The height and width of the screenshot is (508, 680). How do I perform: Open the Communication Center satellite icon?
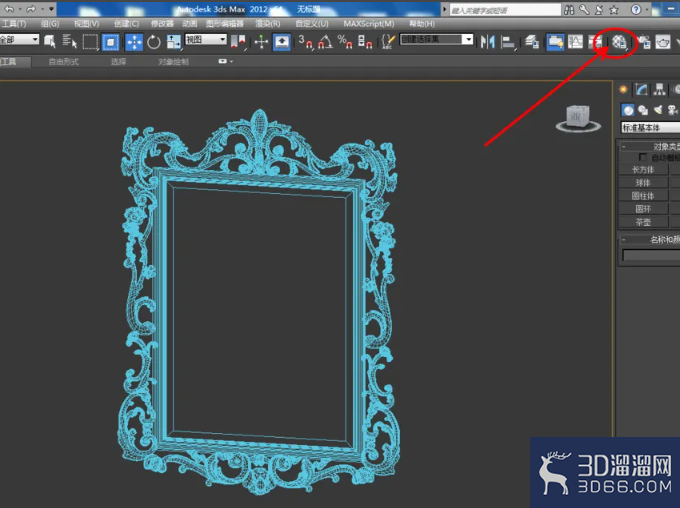pyautogui.click(x=599, y=10)
